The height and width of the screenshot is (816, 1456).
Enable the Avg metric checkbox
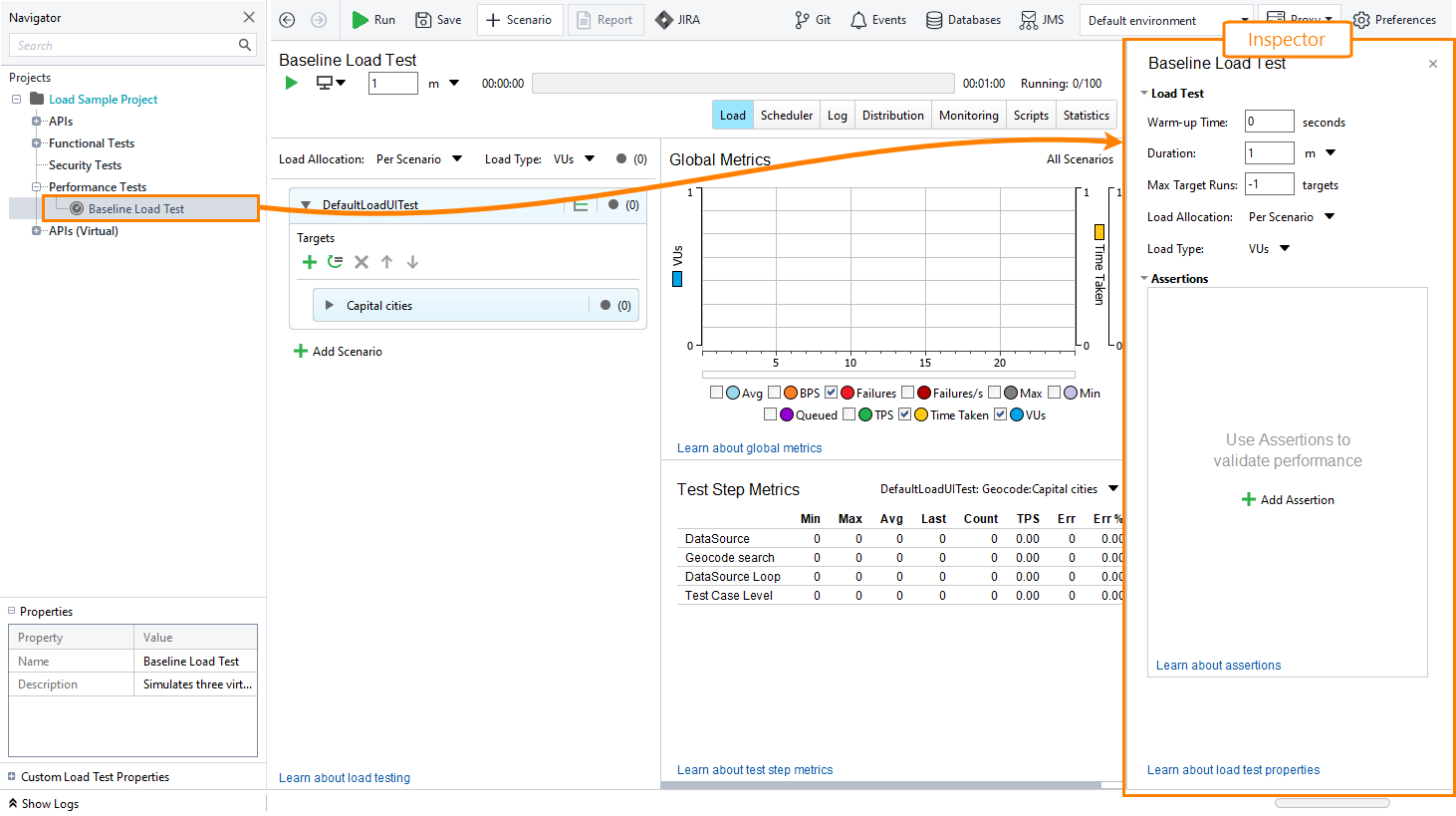(x=716, y=392)
